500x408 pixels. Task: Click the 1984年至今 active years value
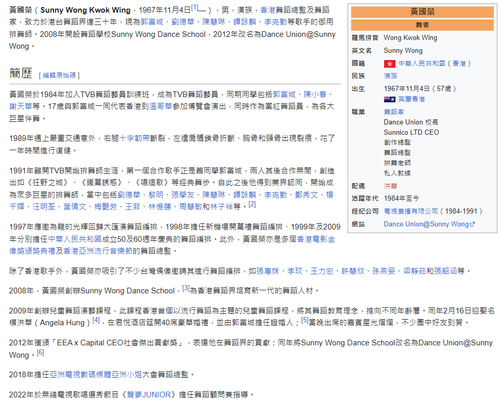(x=401, y=199)
